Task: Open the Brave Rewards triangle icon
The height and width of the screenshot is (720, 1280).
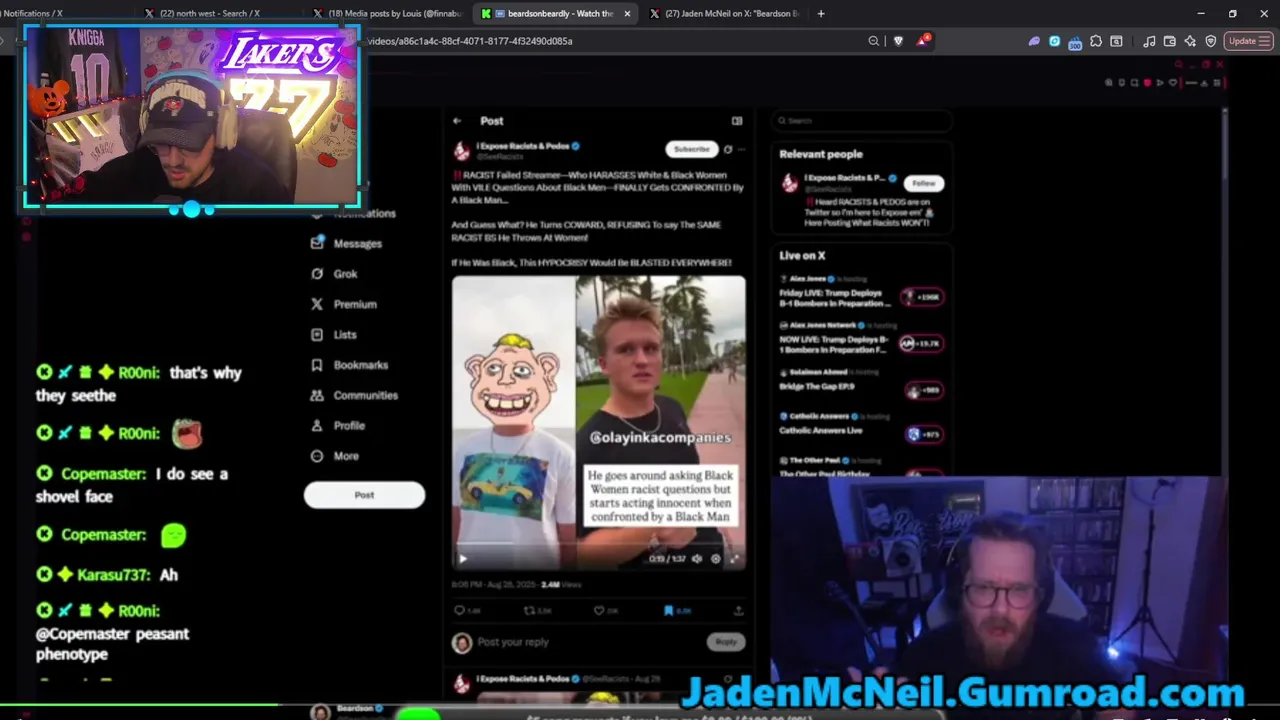Action: tap(924, 41)
